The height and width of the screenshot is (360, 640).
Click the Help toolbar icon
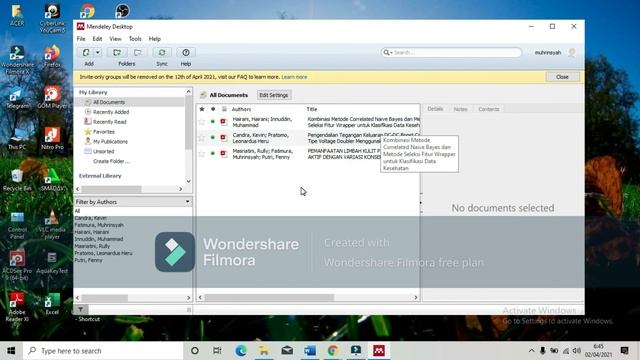coord(186,52)
